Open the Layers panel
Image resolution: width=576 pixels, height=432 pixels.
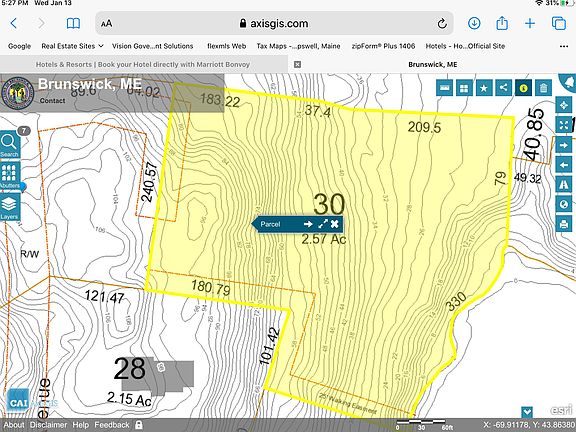click(x=10, y=207)
